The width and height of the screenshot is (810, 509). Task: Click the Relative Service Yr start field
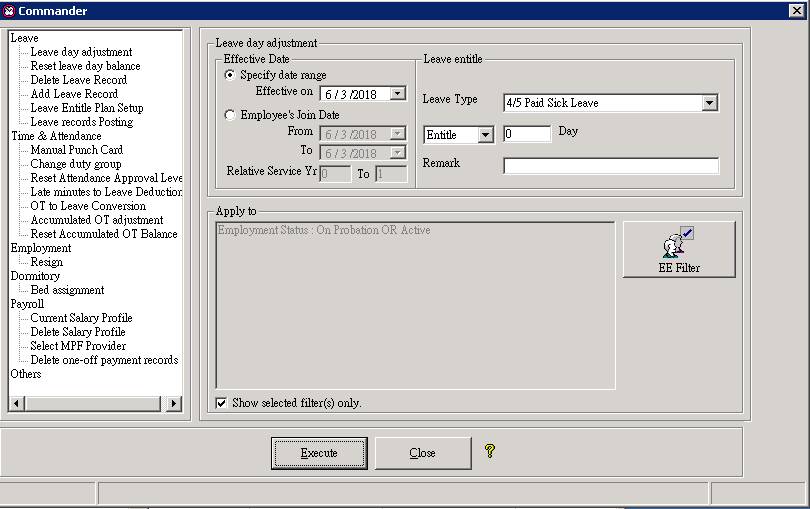point(335,174)
